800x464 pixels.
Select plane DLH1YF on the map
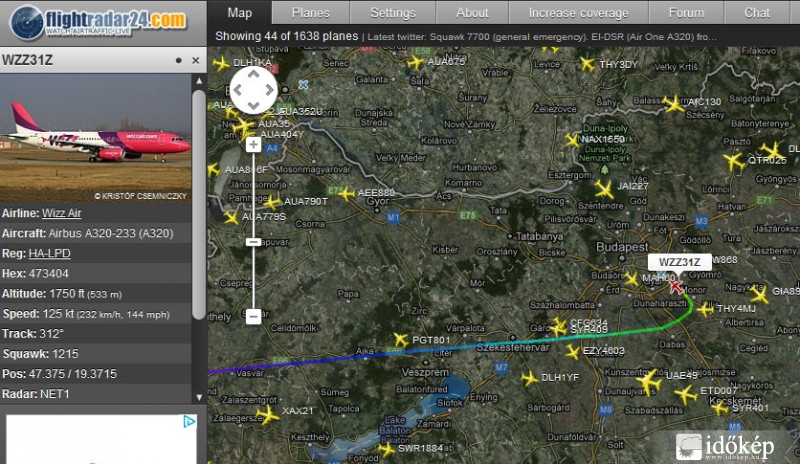pyautogui.click(x=530, y=378)
